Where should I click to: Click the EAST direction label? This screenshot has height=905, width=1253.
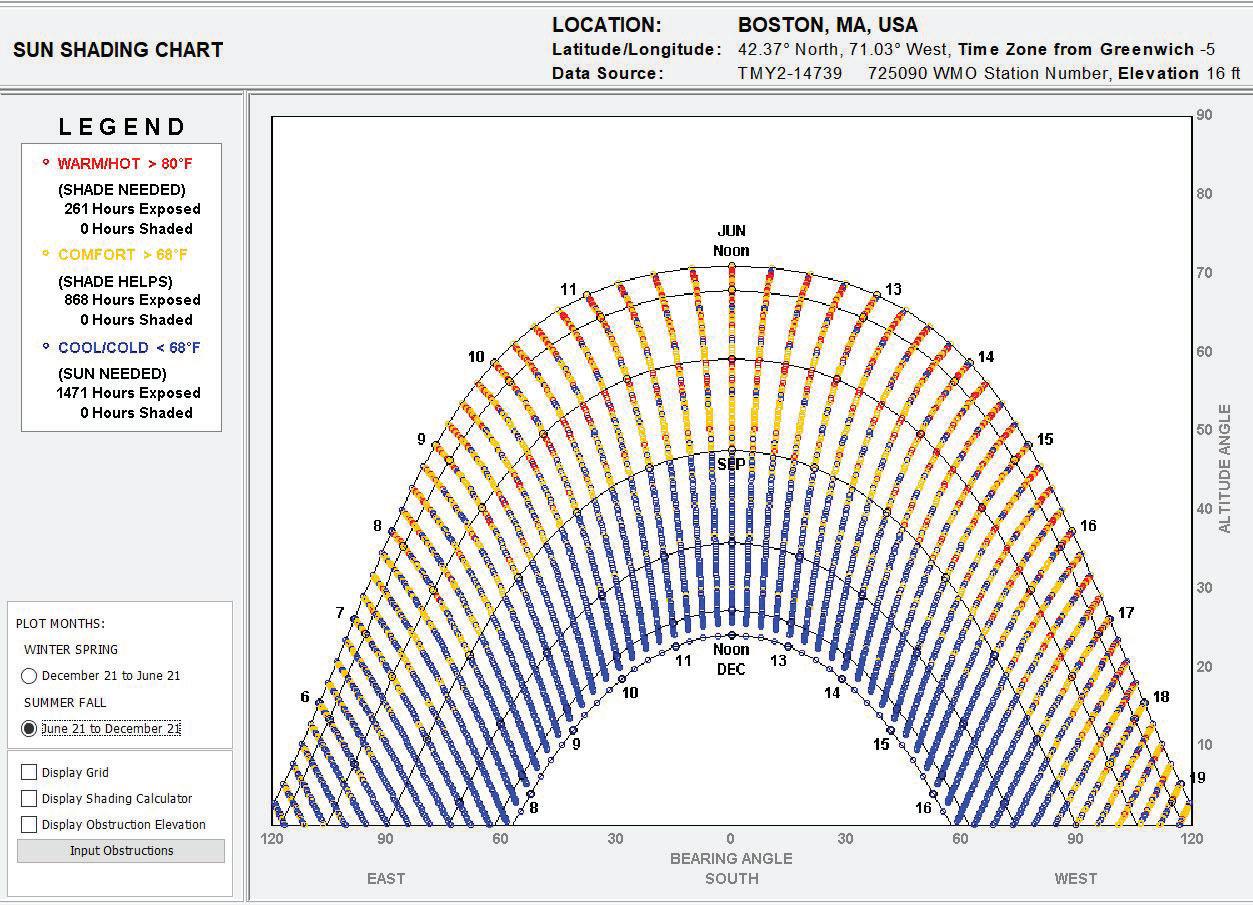click(386, 879)
